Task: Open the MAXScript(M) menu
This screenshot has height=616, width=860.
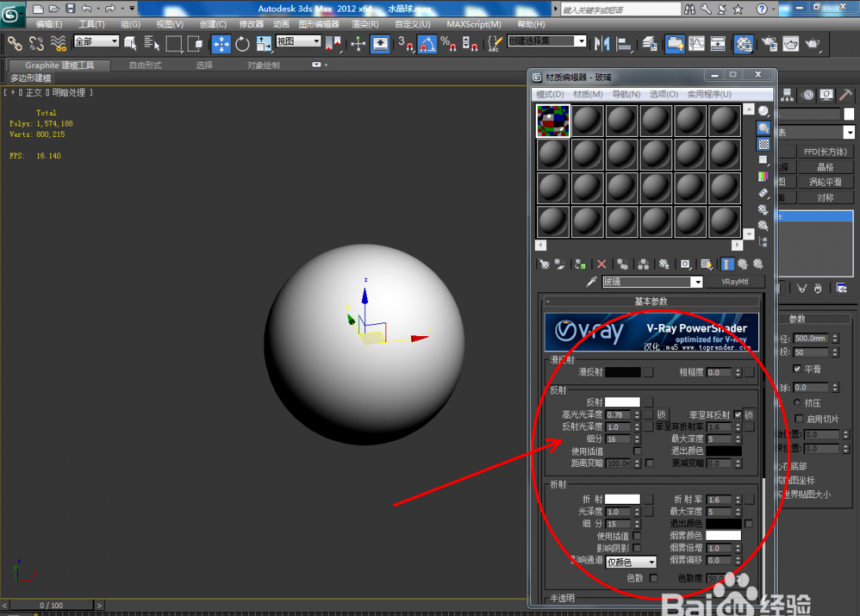Action: click(474, 24)
